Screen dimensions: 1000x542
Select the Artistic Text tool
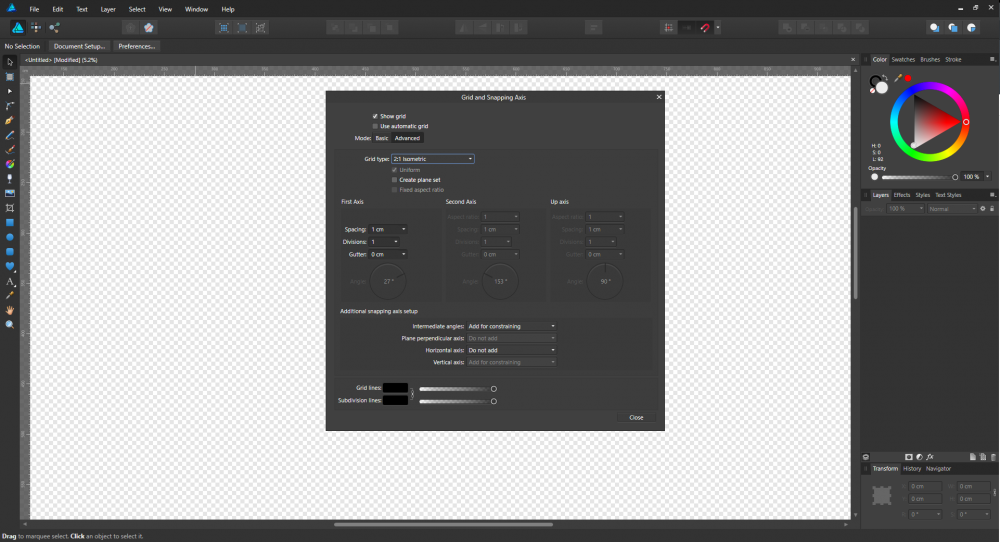coord(10,281)
